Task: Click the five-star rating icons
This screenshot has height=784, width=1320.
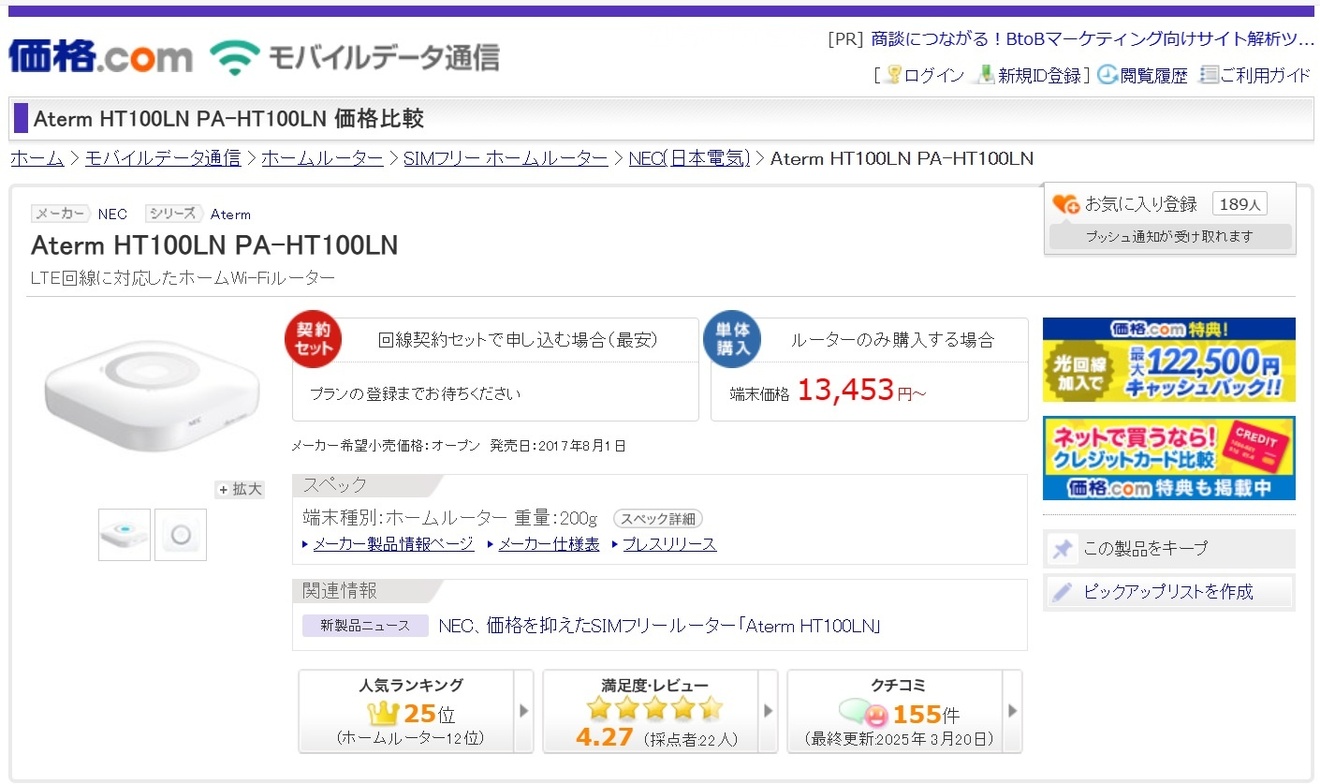Action: (655, 709)
